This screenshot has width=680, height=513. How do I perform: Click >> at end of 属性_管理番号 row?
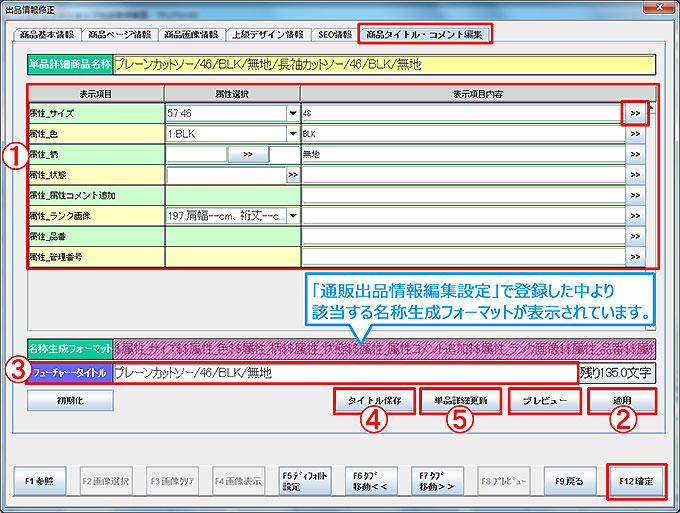pos(635,257)
